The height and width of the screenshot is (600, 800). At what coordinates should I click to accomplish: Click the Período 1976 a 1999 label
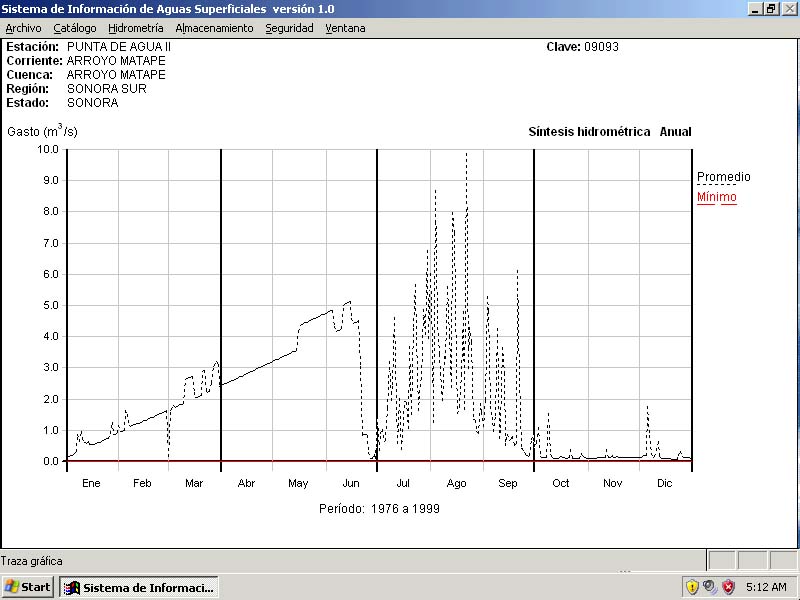(x=379, y=508)
